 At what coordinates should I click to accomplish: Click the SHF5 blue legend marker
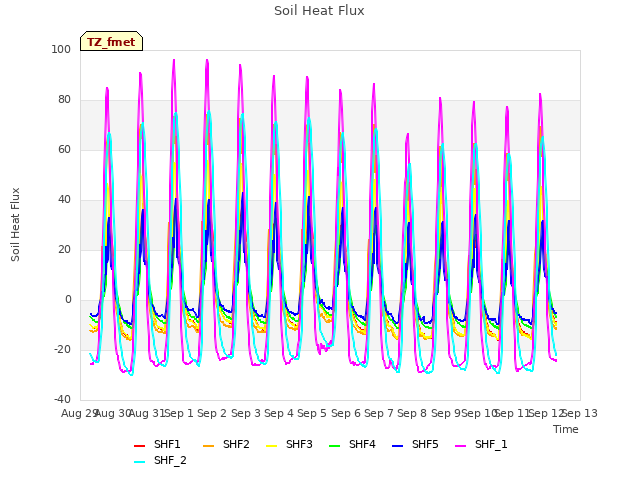click(398, 446)
